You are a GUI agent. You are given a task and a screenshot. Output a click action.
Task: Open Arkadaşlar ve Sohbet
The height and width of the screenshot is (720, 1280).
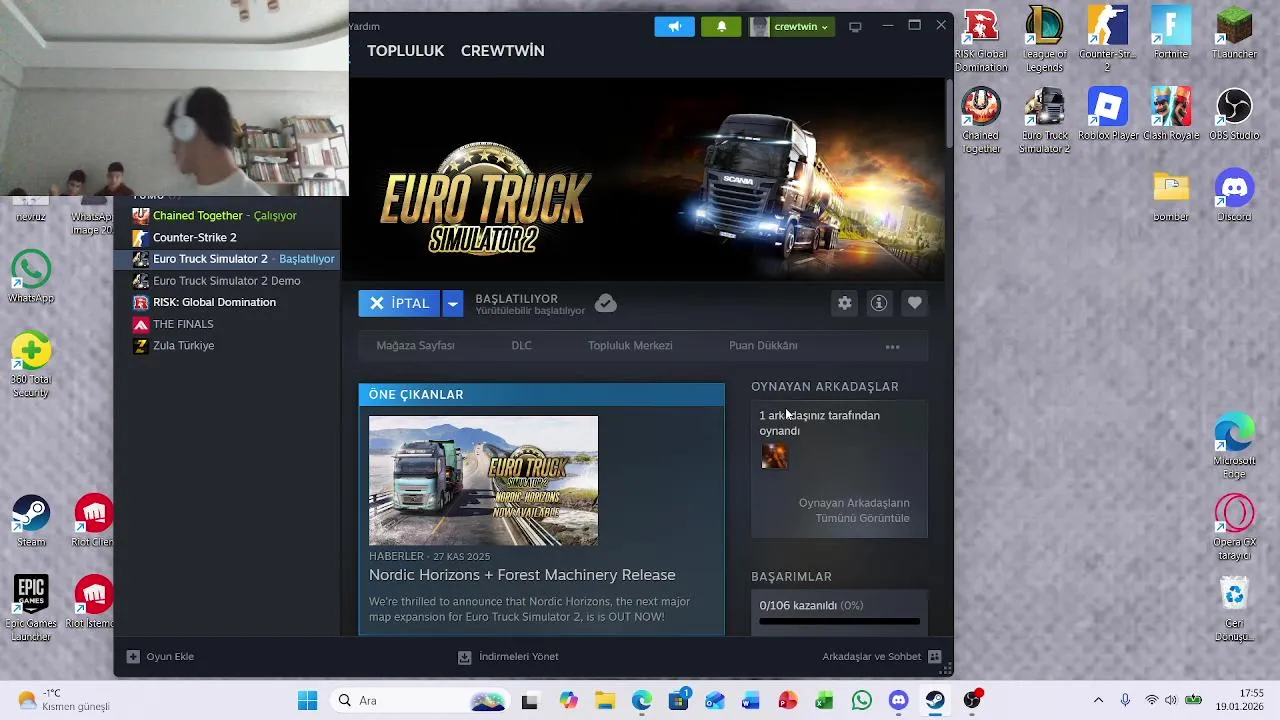882,657
